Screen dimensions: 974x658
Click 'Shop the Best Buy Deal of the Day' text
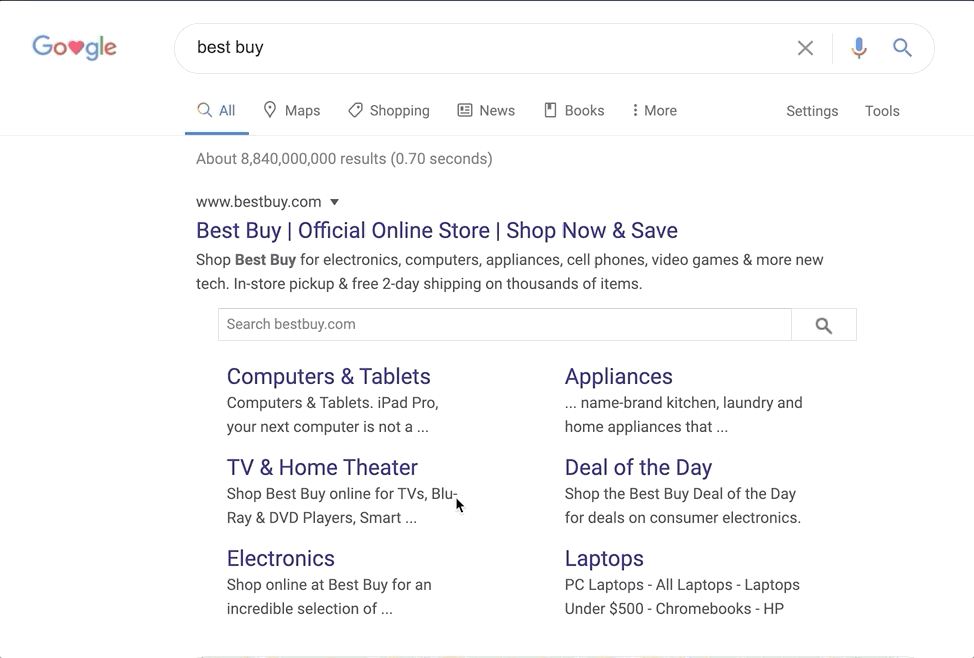point(680,494)
